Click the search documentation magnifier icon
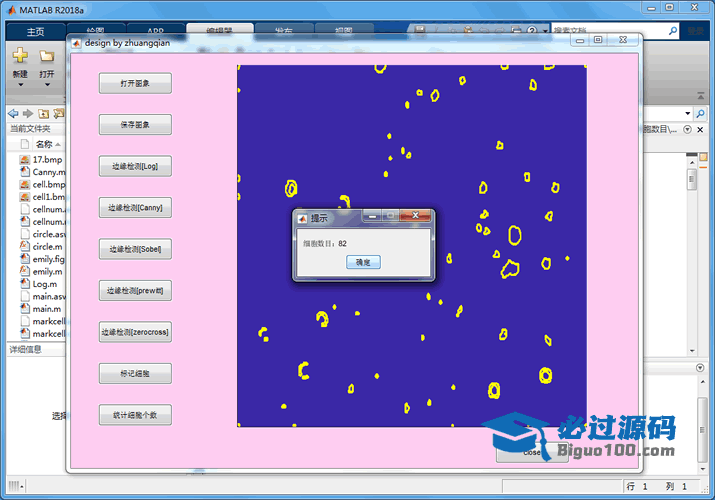The width and height of the screenshot is (715, 500). (x=673, y=31)
